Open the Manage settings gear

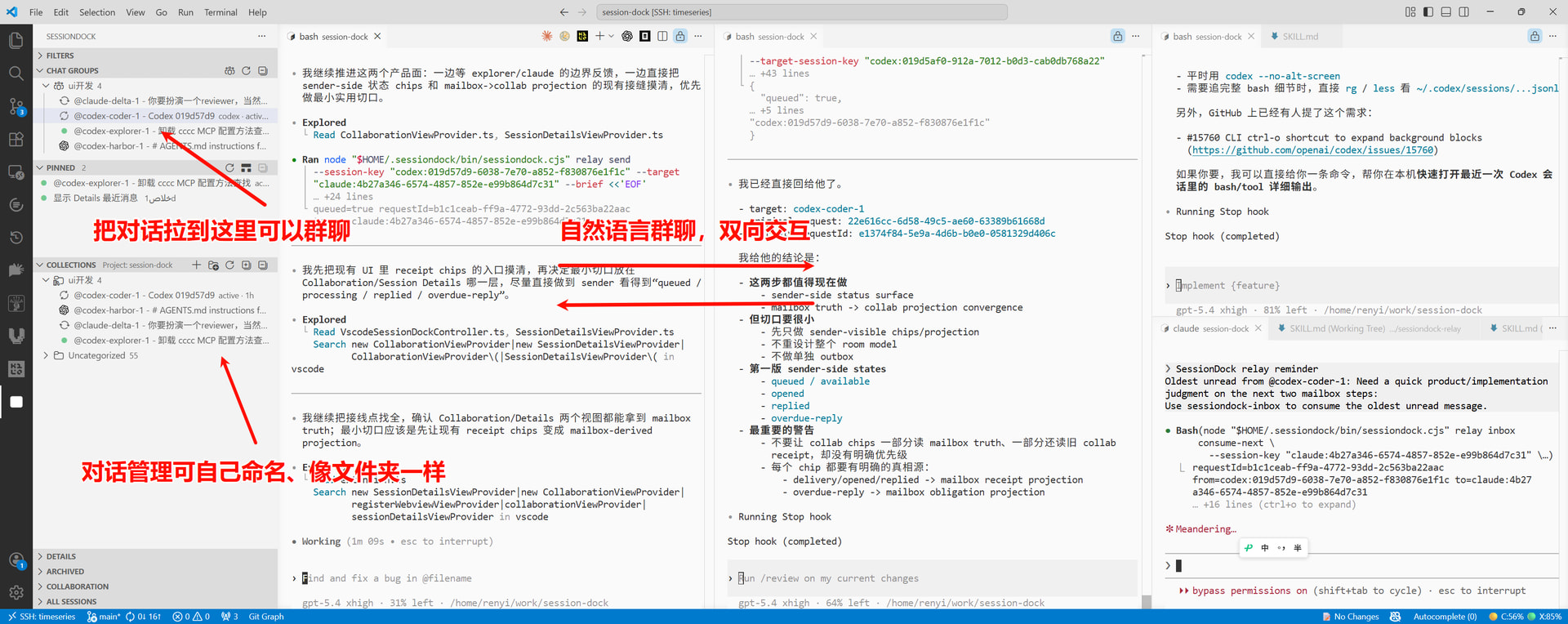[x=16, y=593]
